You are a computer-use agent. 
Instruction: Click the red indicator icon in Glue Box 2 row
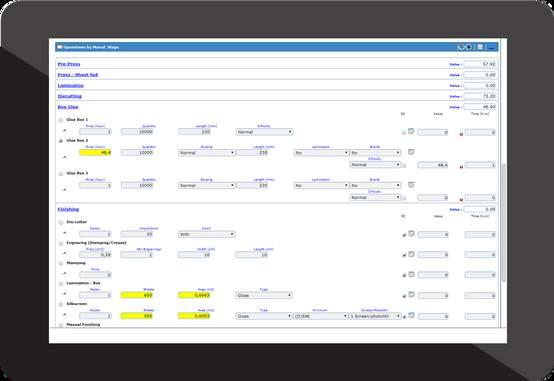pos(461,166)
